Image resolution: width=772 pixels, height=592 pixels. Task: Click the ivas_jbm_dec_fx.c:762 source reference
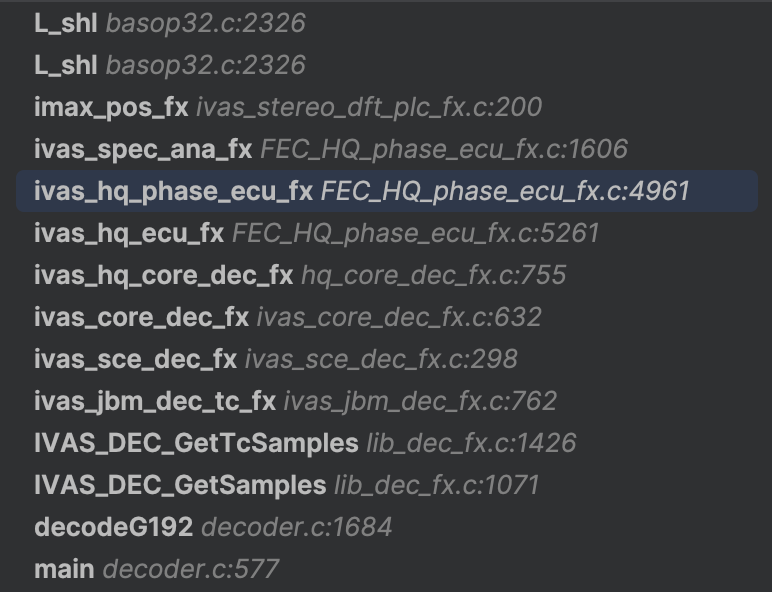coord(420,401)
